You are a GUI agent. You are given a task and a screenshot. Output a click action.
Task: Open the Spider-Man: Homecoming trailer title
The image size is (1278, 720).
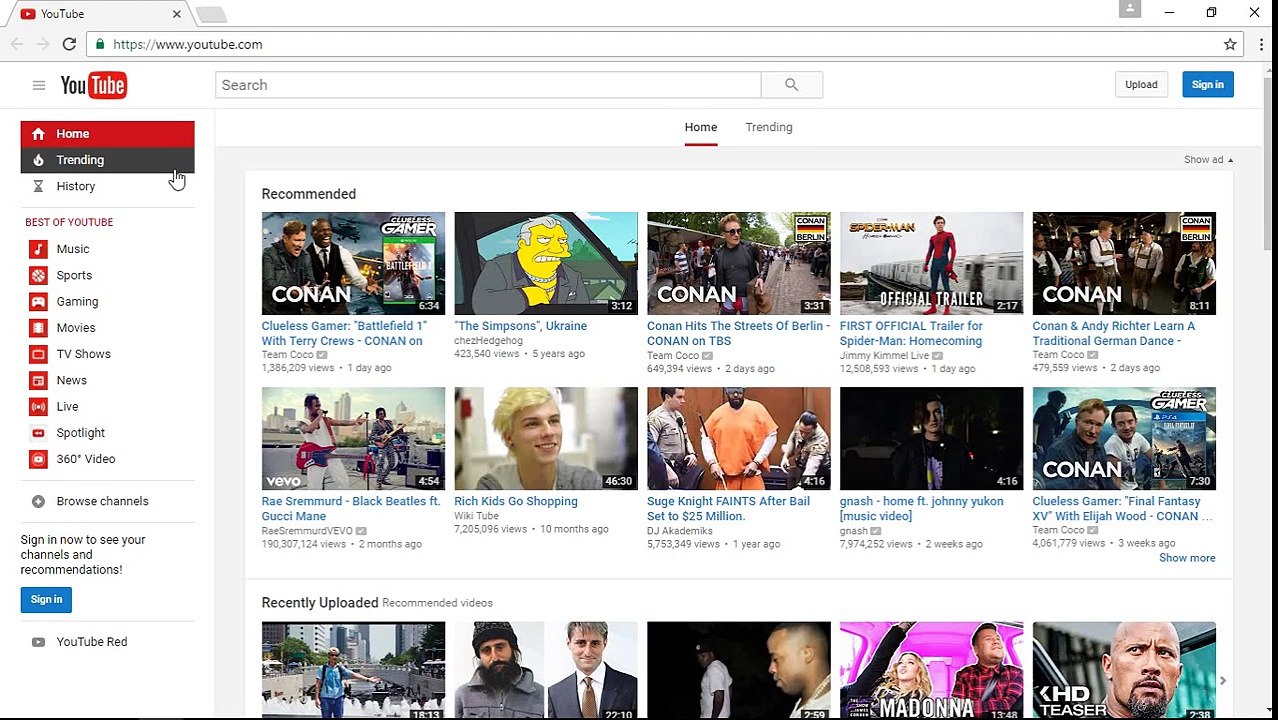point(911,333)
